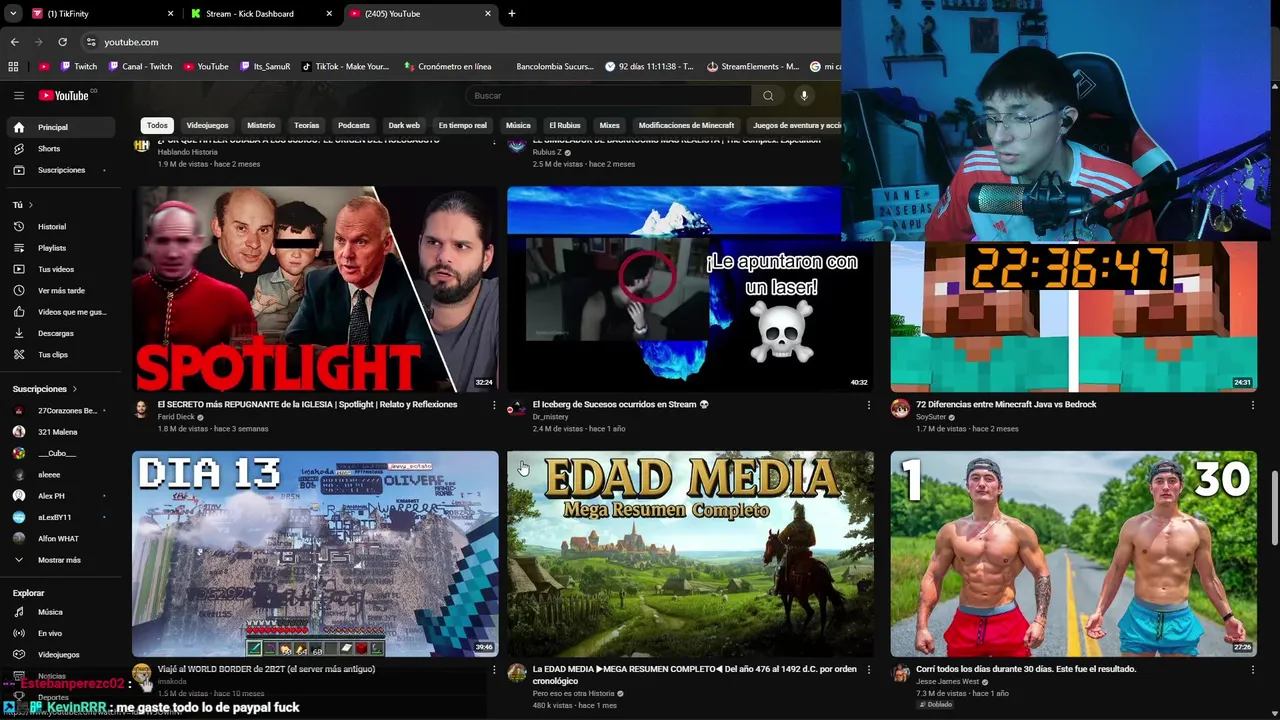1280x720 pixels.
Task: Open the tab search dropdown arrow
Action: 13,14
